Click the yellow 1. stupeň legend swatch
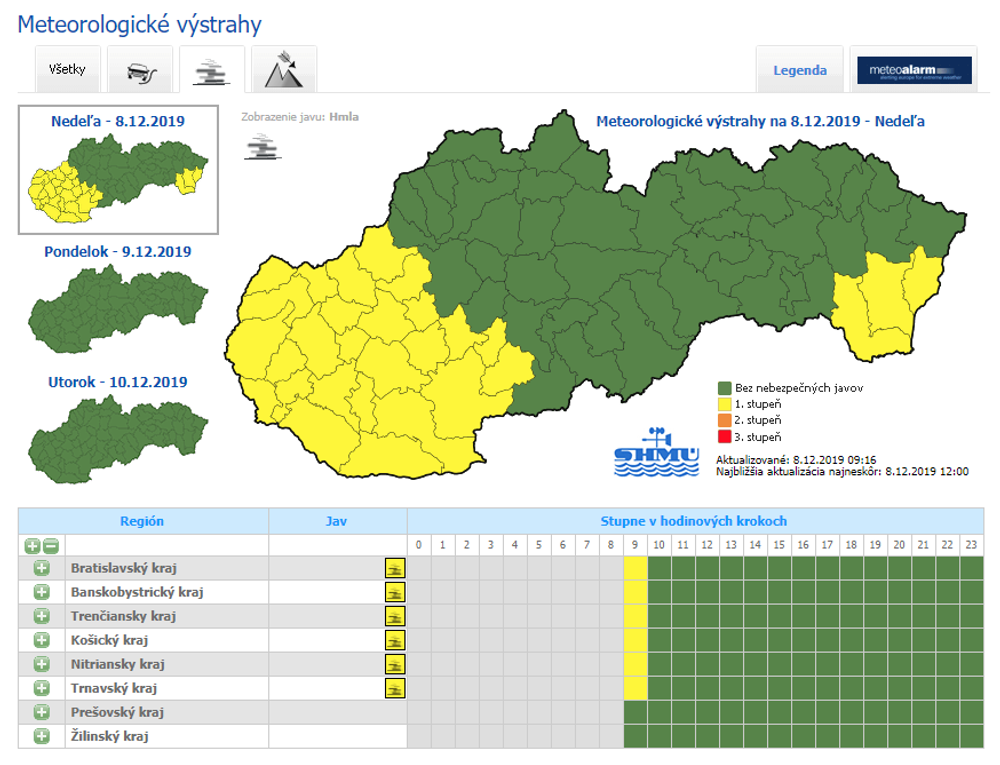1000x765 pixels. pyautogui.click(x=725, y=404)
